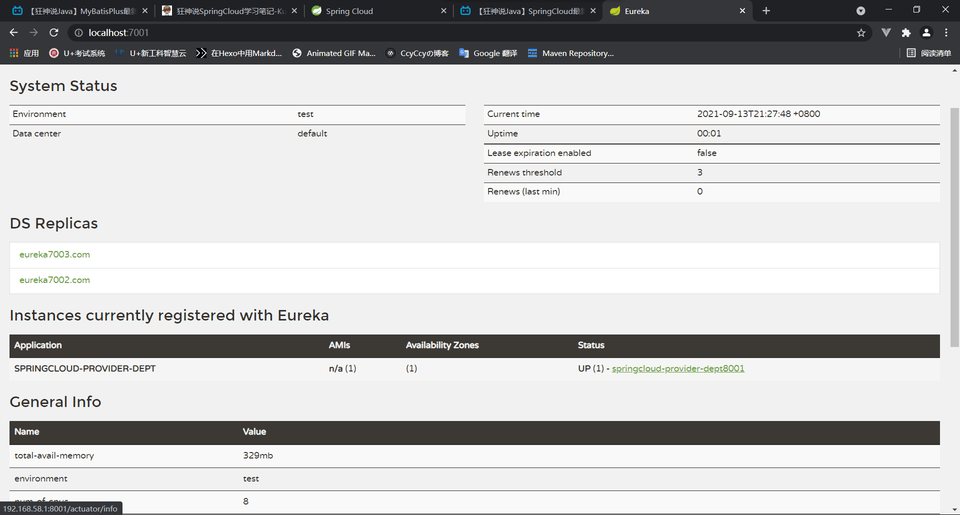Click the Instances currently registered with Eureka heading
The height and width of the screenshot is (515, 960).
[169, 315]
